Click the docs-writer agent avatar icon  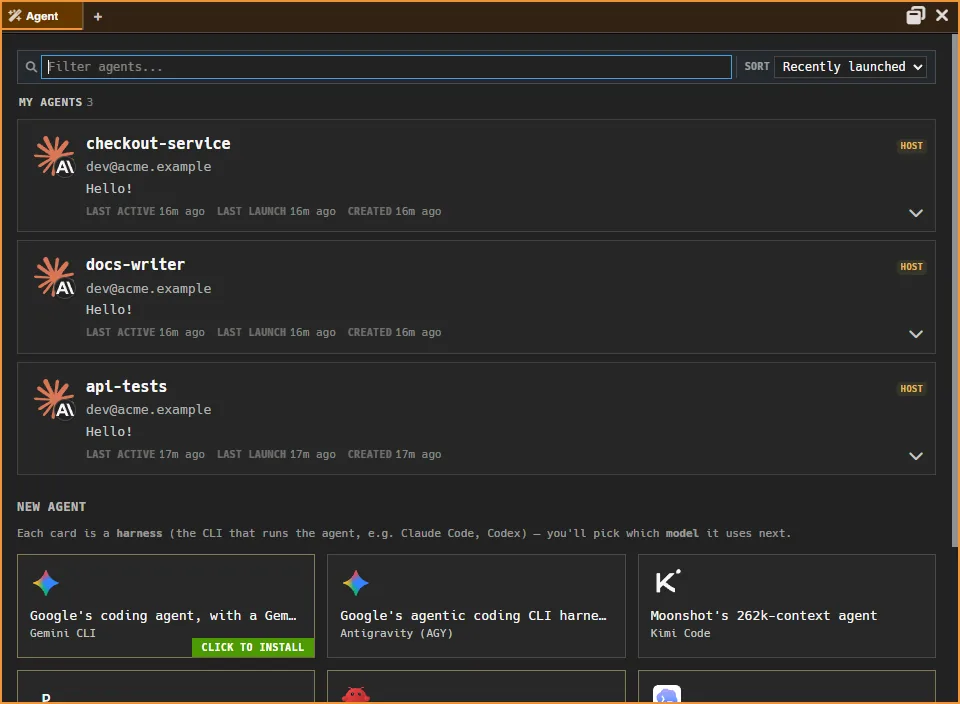point(54,277)
